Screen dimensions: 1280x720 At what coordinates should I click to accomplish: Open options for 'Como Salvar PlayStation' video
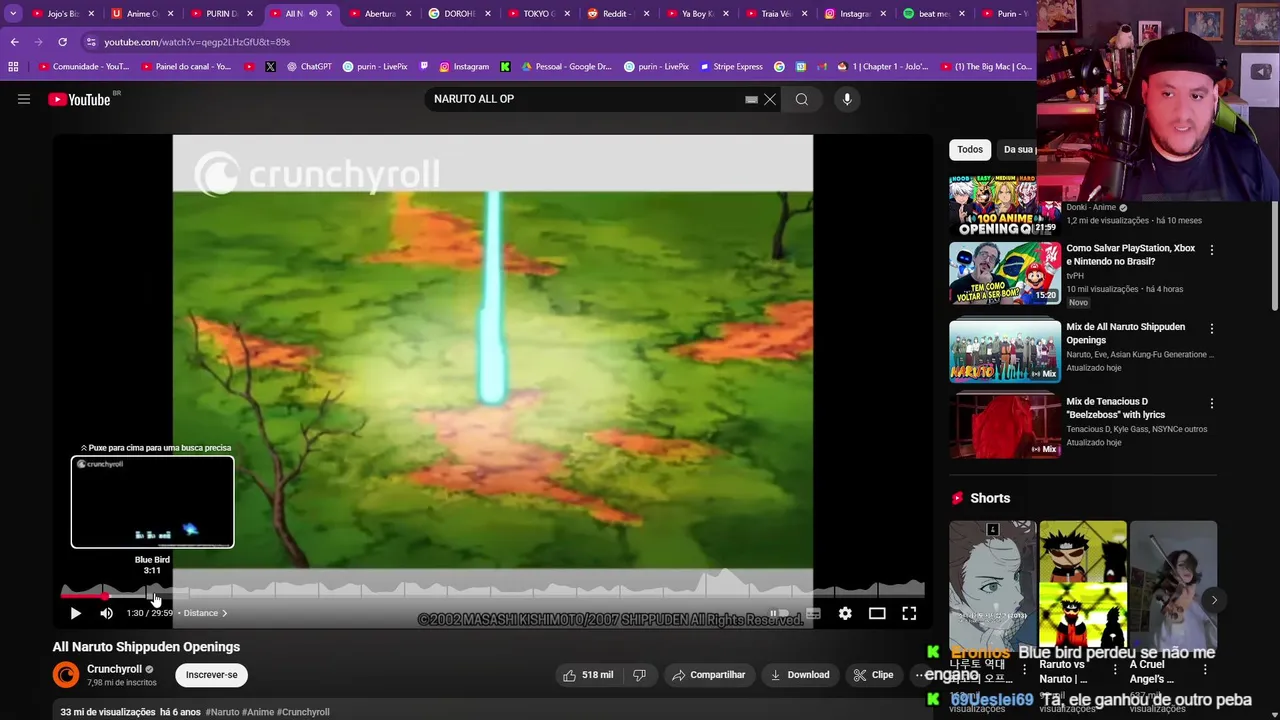pos(1212,250)
